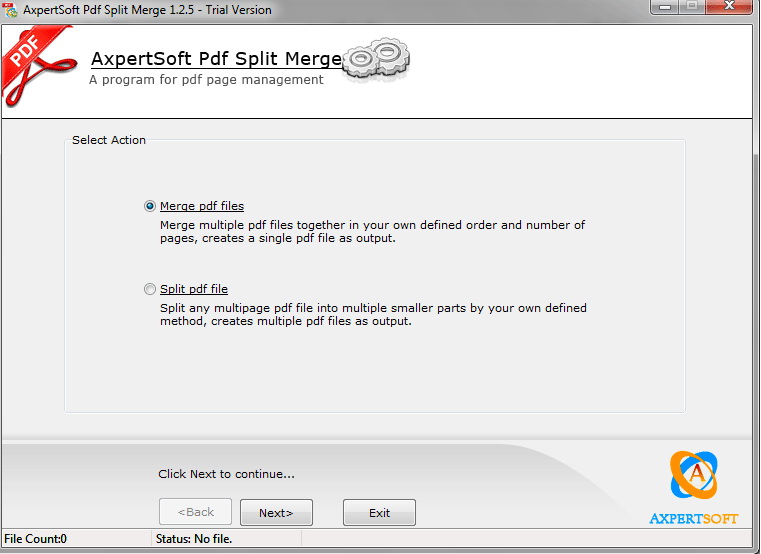
Task: Click the 'File Count:0' status entry
Action: (x=35, y=539)
